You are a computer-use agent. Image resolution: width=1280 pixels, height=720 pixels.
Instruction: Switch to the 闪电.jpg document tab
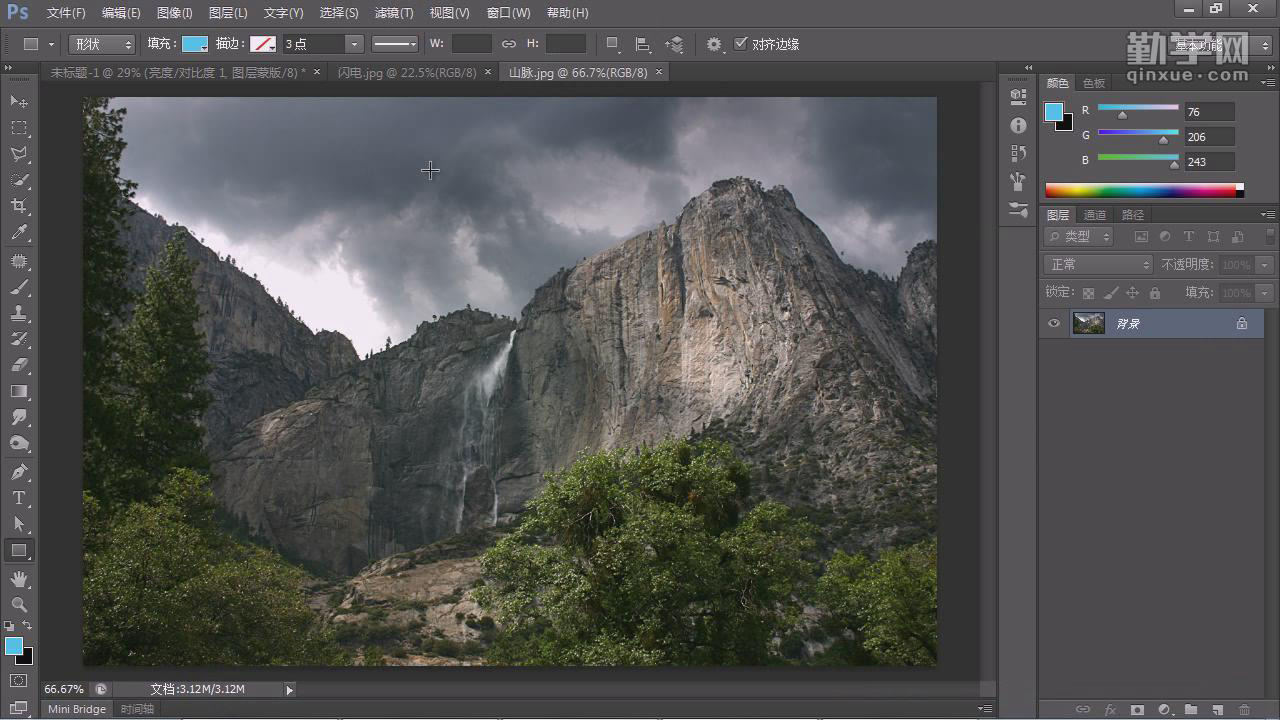tap(408, 72)
